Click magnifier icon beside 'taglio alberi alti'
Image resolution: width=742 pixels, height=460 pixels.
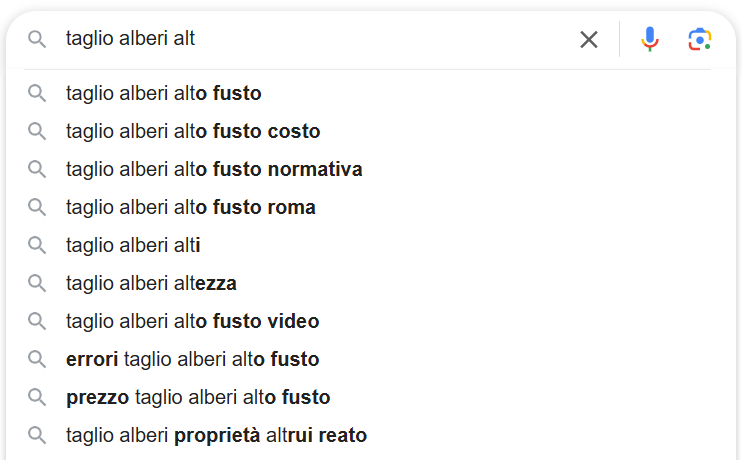click(37, 246)
